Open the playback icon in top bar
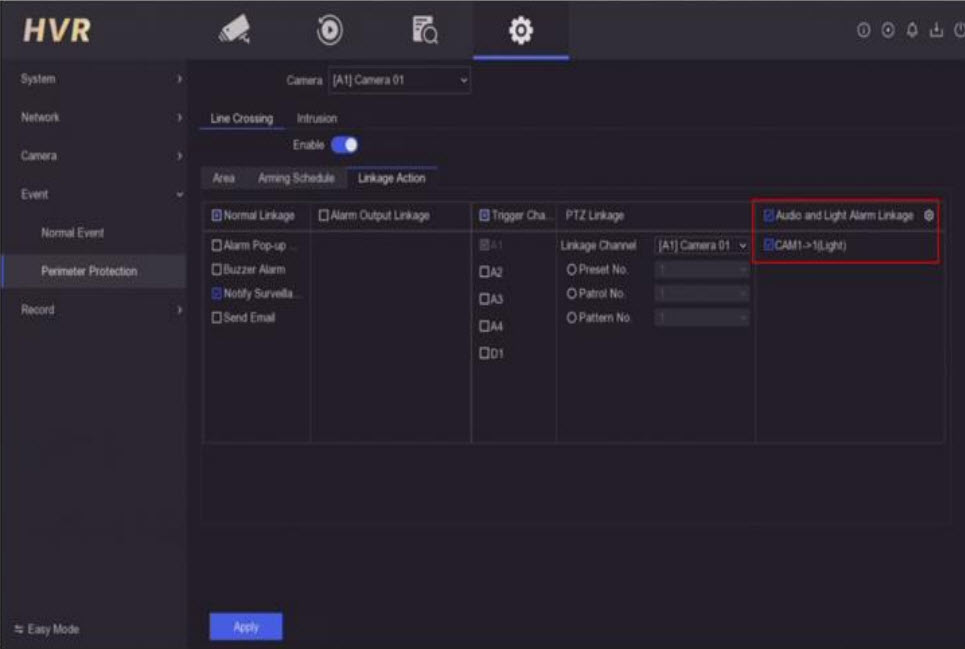The height and width of the screenshot is (649, 965). [327, 30]
